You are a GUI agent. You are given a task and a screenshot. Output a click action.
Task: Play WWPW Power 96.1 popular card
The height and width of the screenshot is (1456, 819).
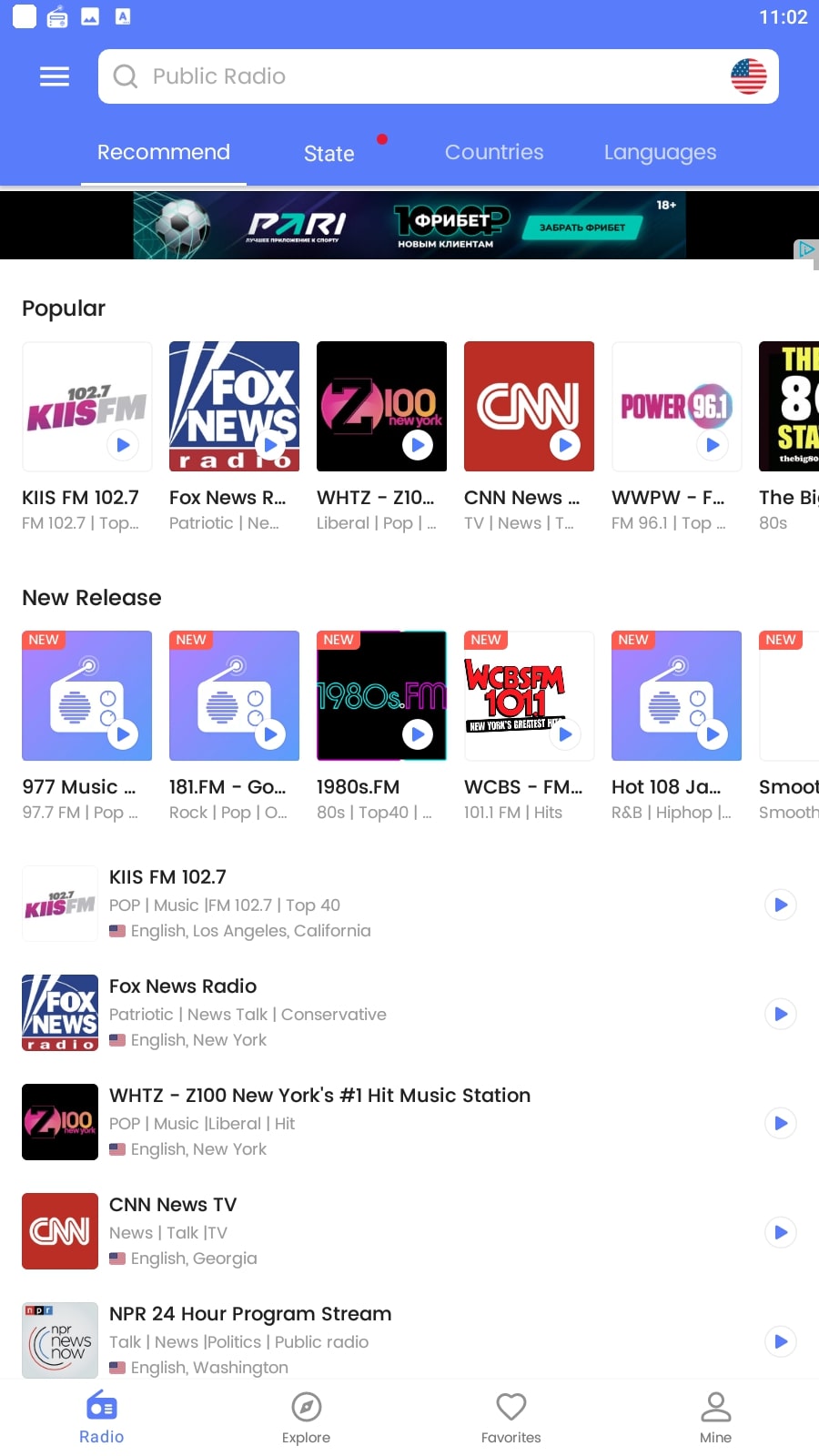(713, 445)
